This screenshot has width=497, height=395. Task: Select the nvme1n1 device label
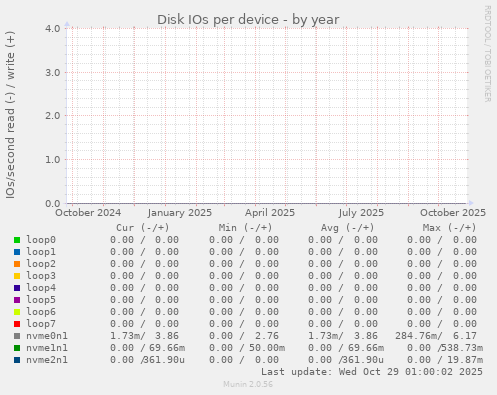point(47,348)
